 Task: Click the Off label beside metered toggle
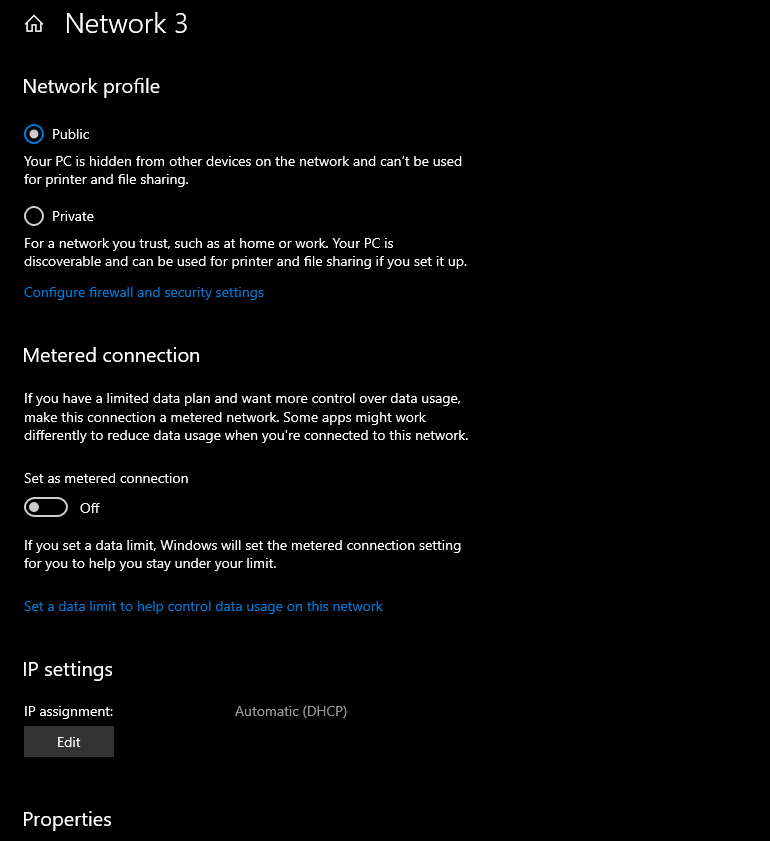pos(90,508)
